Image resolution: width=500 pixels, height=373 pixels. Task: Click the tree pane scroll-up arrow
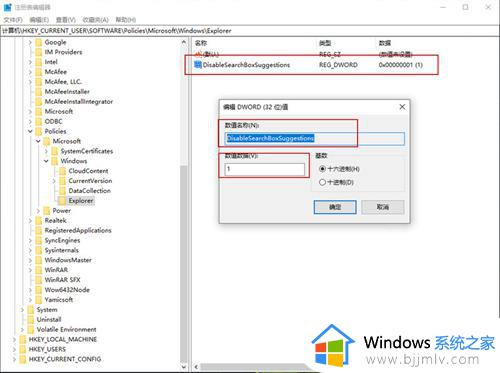click(x=184, y=42)
